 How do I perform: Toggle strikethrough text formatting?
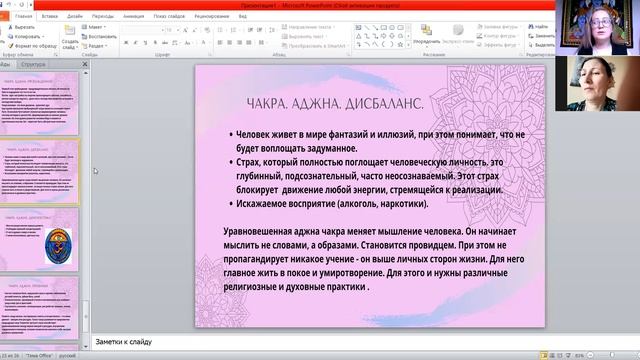pos(164,42)
